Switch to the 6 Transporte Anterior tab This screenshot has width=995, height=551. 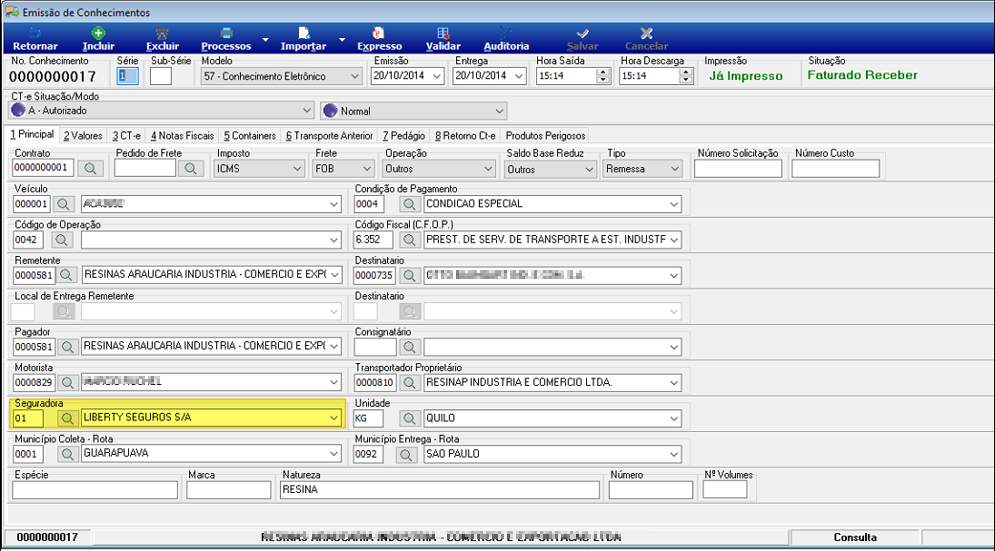click(329, 136)
